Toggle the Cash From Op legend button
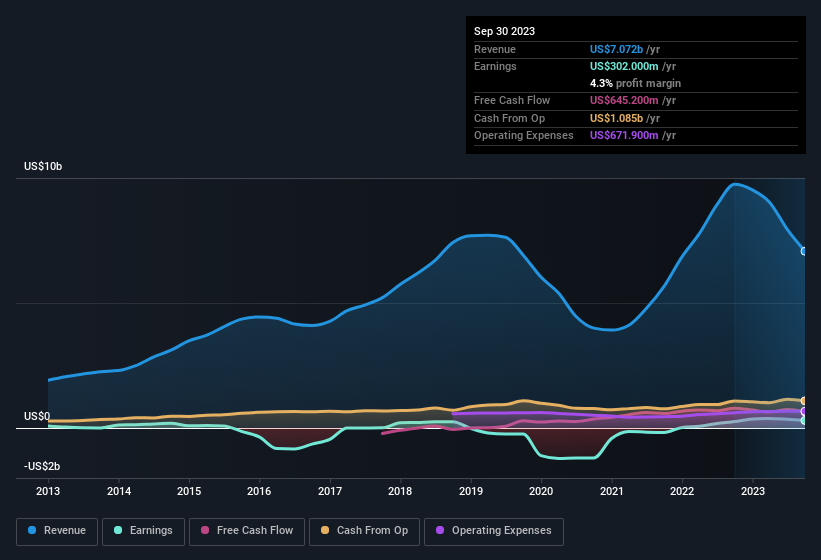Image resolution: width=821 pixels, height=560 pixels. (364, 531)
